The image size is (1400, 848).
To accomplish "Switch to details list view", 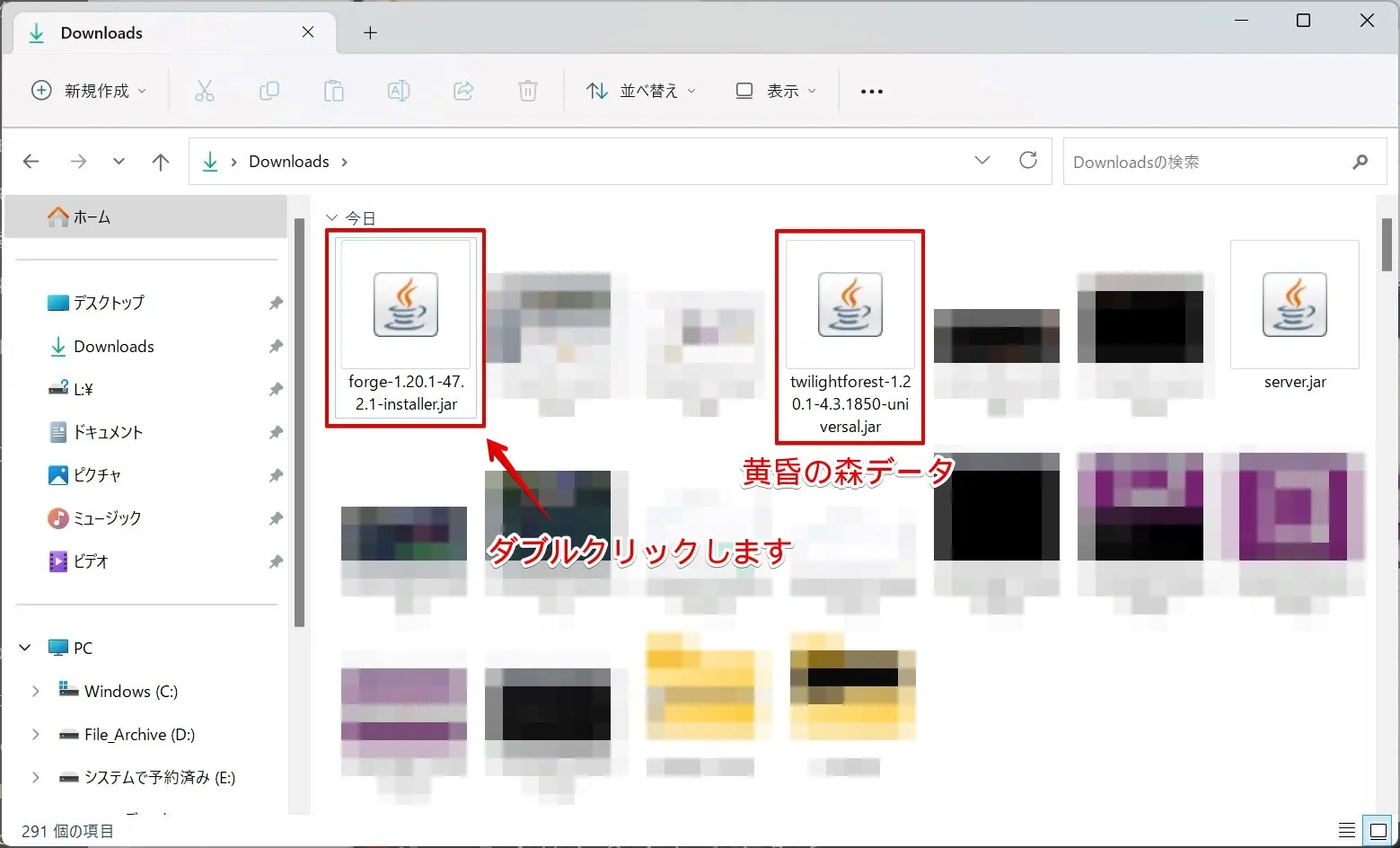I will coord(1347,830).
